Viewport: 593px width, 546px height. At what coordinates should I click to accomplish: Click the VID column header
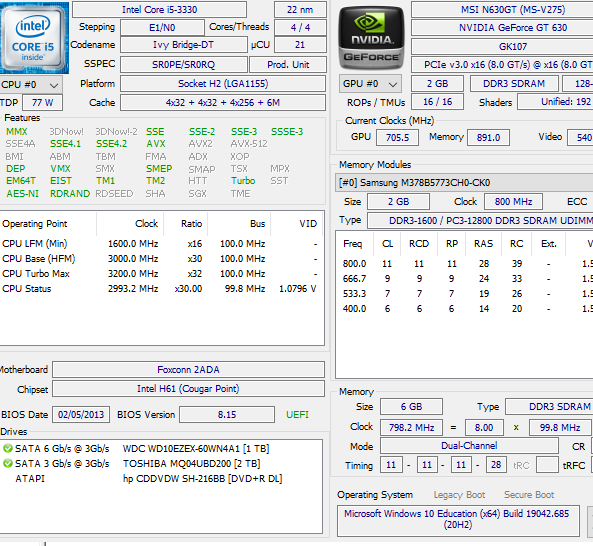click(297, 224)
